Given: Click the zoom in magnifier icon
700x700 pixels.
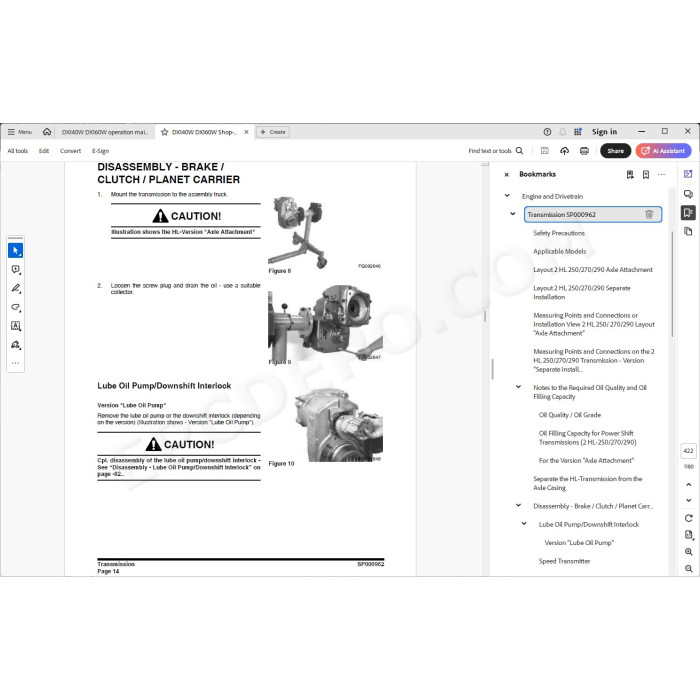Looking at the screenshot, I should [x=688, y=552].
